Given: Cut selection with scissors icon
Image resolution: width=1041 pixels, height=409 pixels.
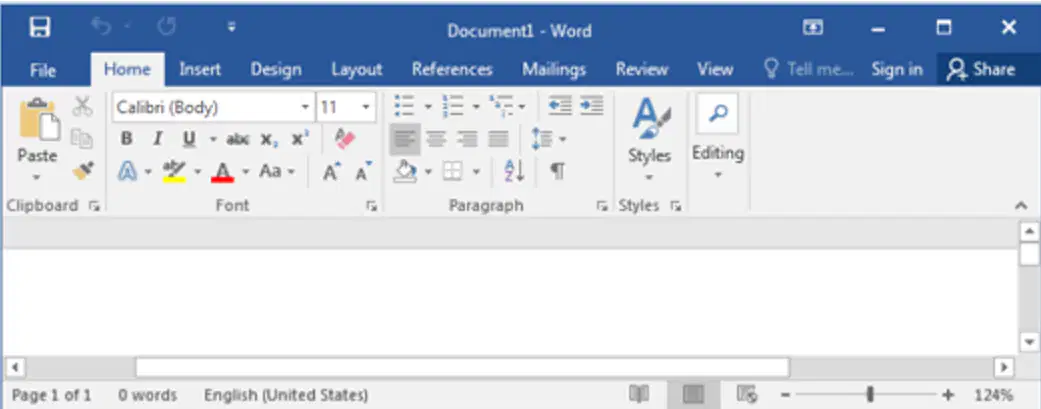Looking at the screenshot, I should [83, 106].
